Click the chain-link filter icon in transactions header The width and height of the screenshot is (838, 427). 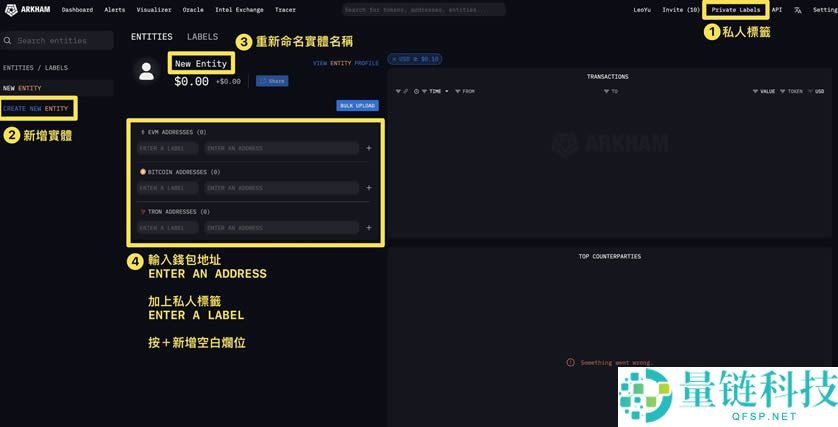(406, 91)
